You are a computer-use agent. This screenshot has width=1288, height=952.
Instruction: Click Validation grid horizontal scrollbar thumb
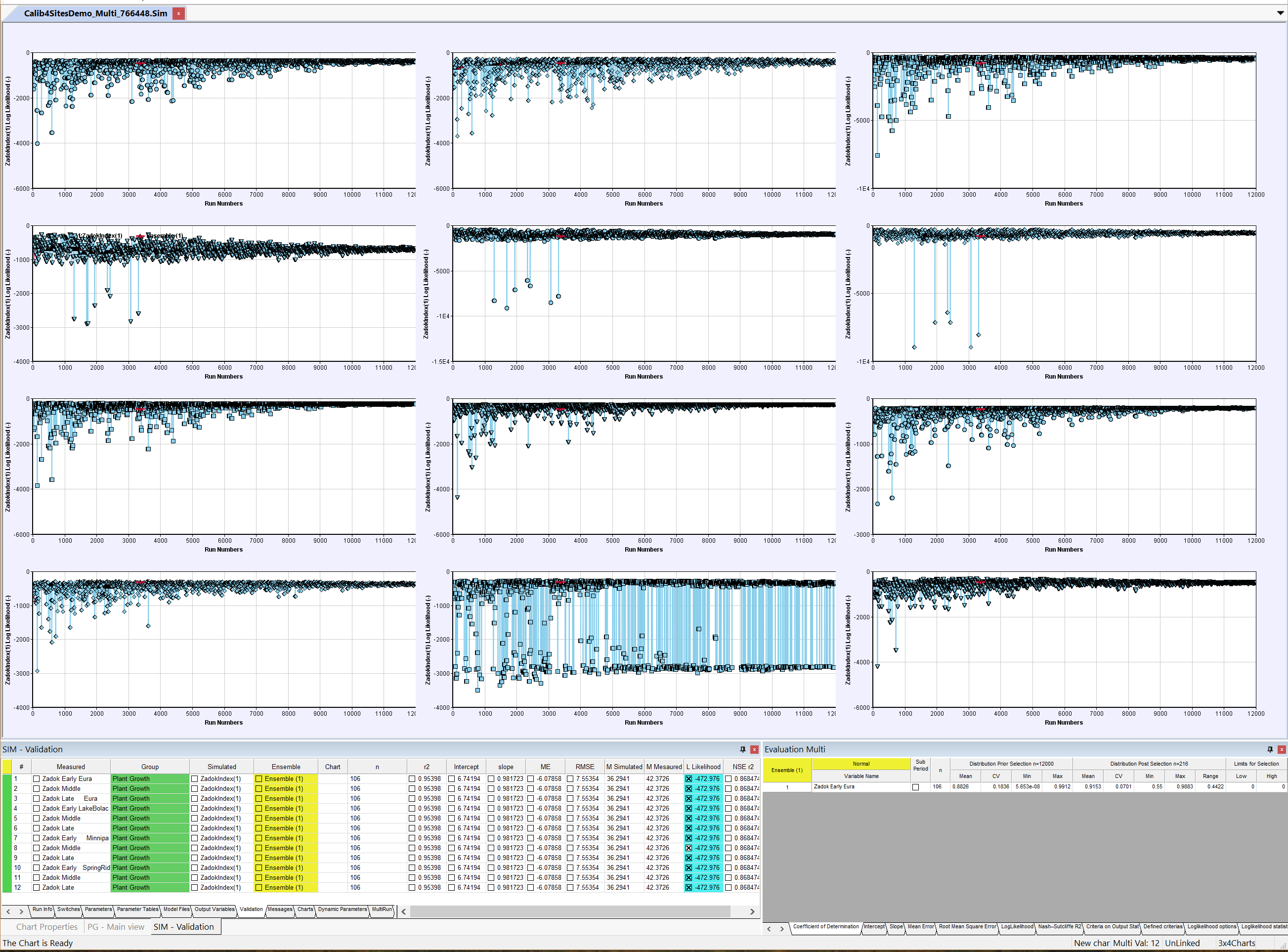[570, 911]
